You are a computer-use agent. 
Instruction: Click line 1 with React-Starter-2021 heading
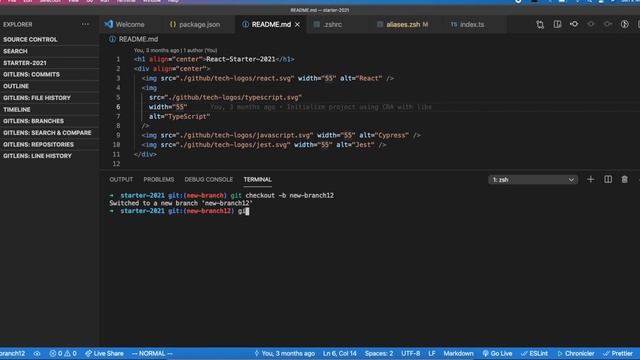point(214,59)
